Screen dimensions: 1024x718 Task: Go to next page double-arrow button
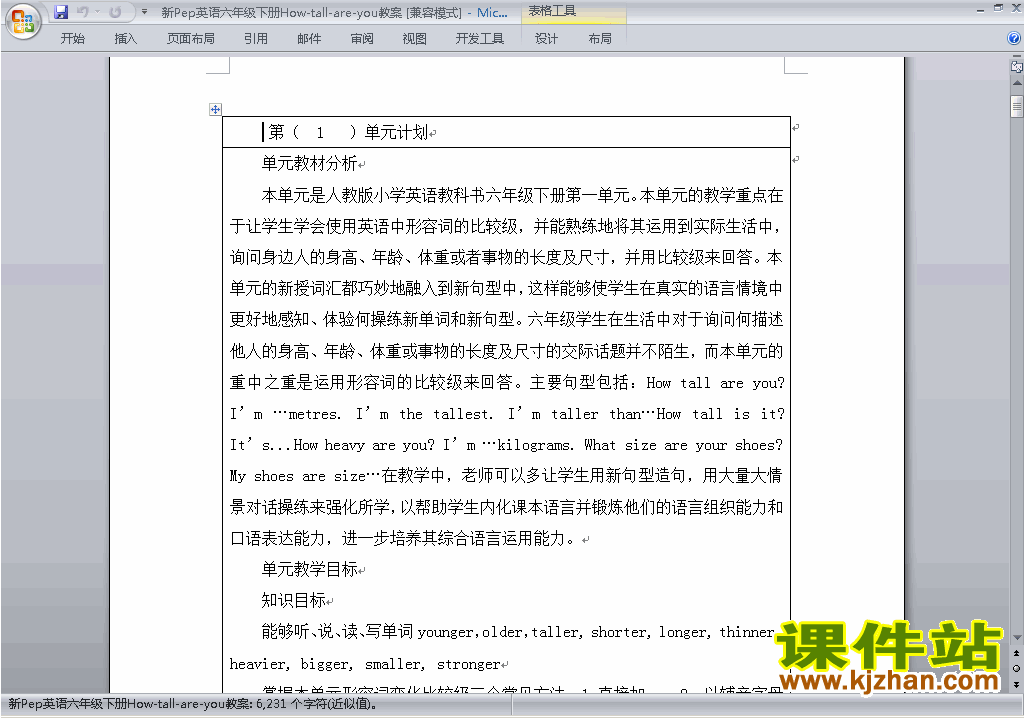1016,684
